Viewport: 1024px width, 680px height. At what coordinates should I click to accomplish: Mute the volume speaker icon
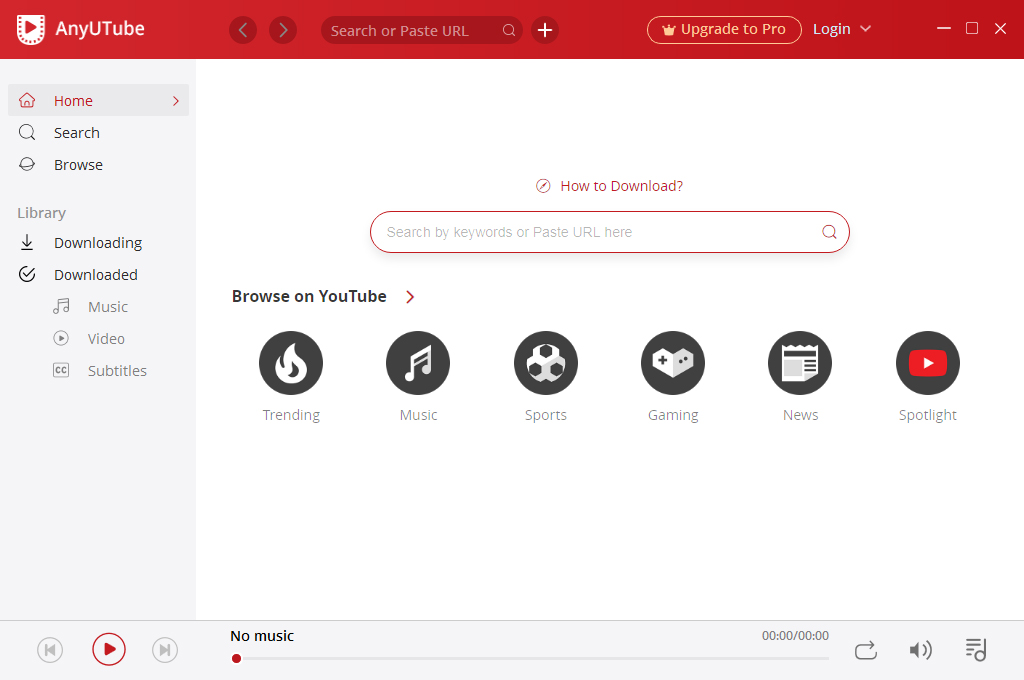click(920, 650)
